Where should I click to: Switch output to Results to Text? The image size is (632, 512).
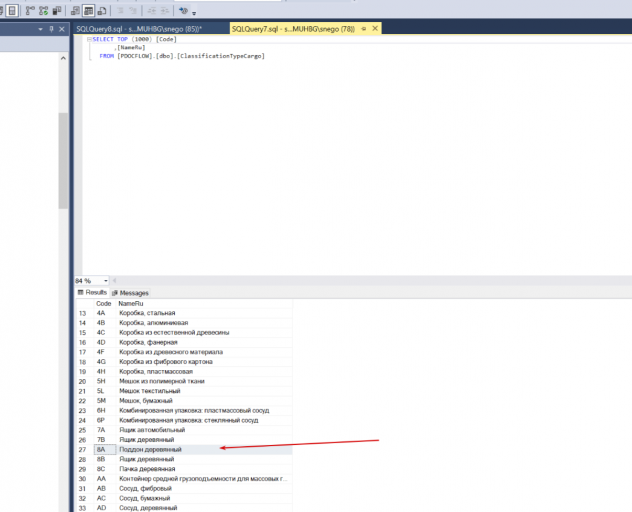[75, 11]
